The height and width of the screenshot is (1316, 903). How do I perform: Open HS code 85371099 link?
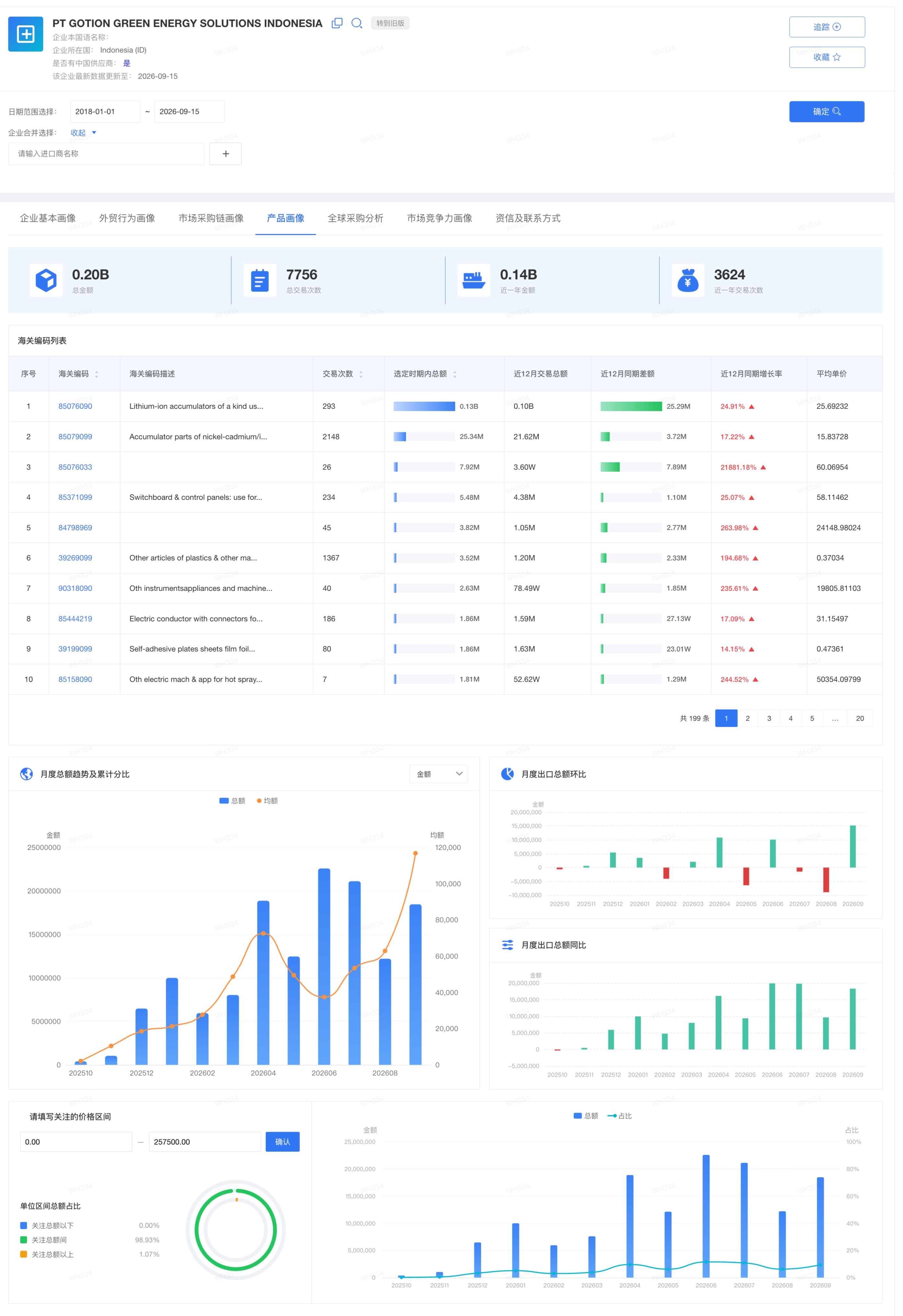click(x=75, y=498)
